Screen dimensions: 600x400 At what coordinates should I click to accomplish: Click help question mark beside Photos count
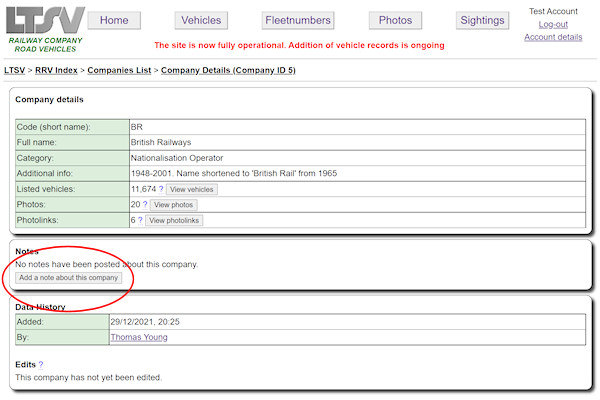(145, 204)
